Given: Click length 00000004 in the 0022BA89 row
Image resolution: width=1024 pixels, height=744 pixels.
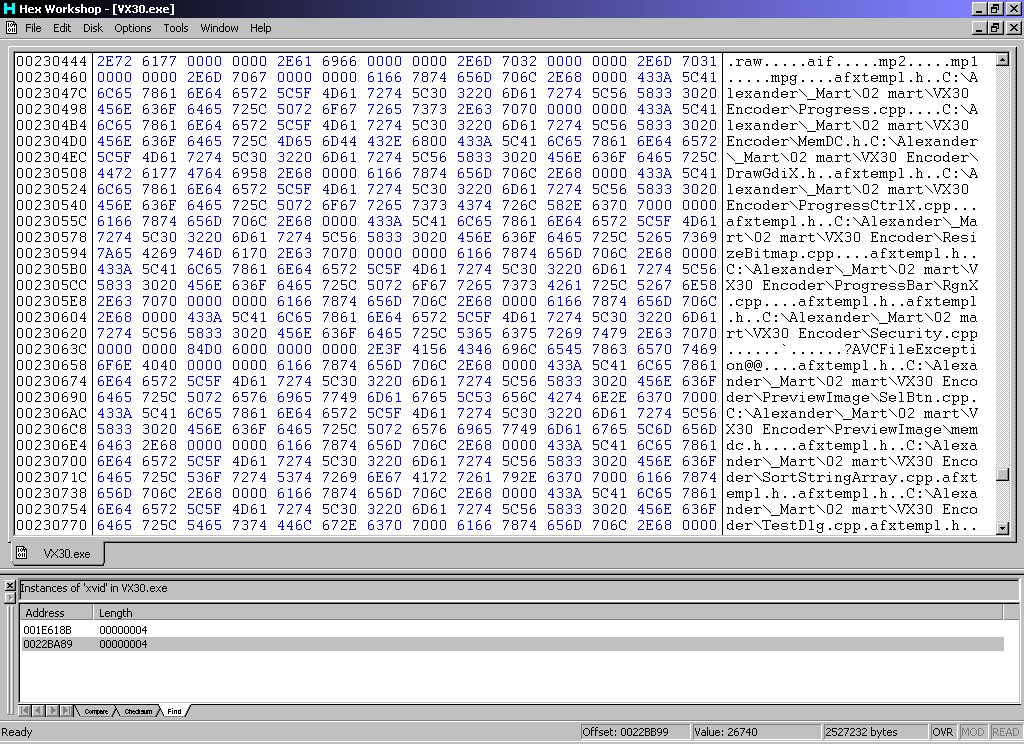Looking at the screenshot, I should [x=123, y=644].
